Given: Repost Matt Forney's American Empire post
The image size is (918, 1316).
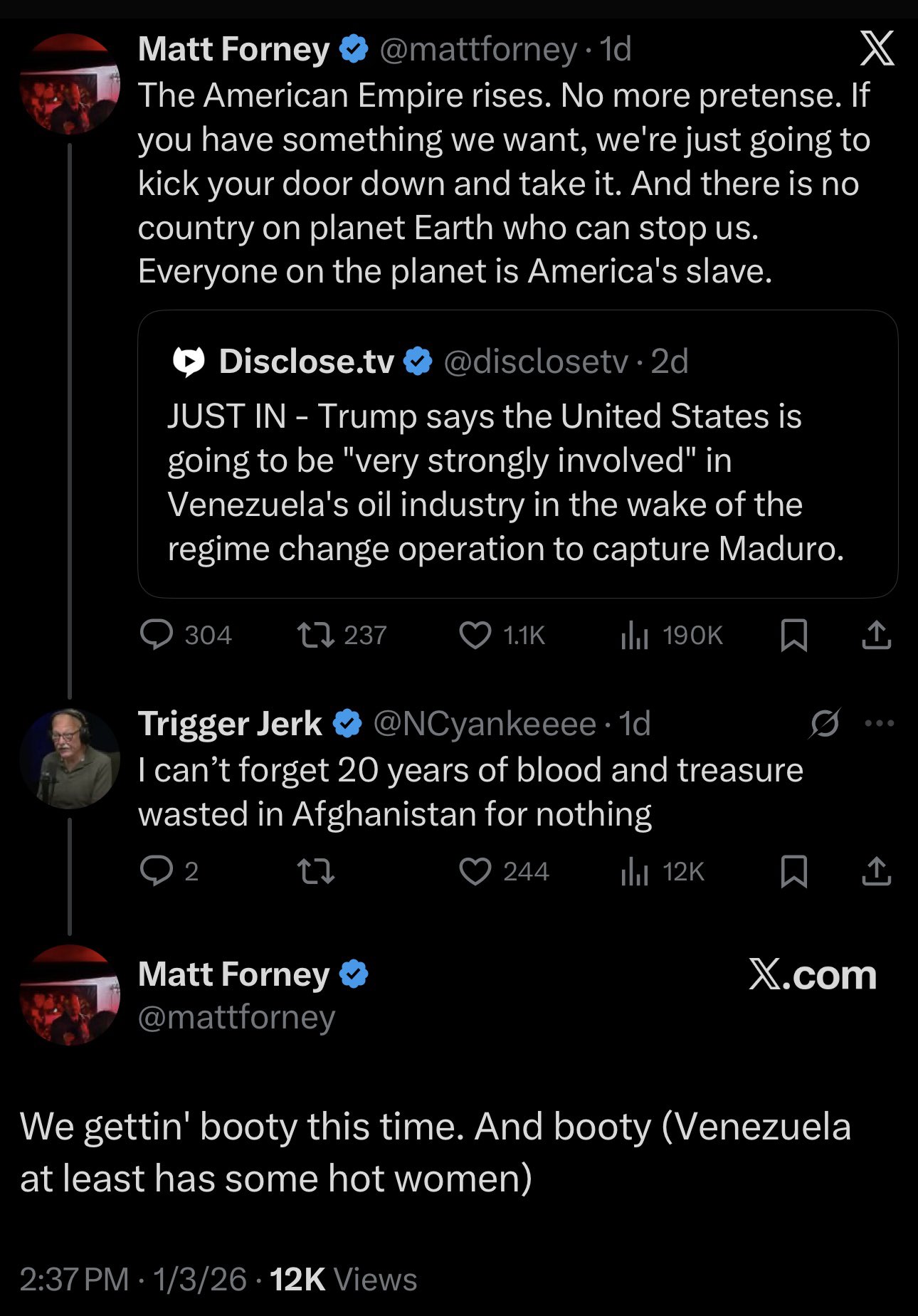Looking at the screenshot, I should [x=316, y=635].
